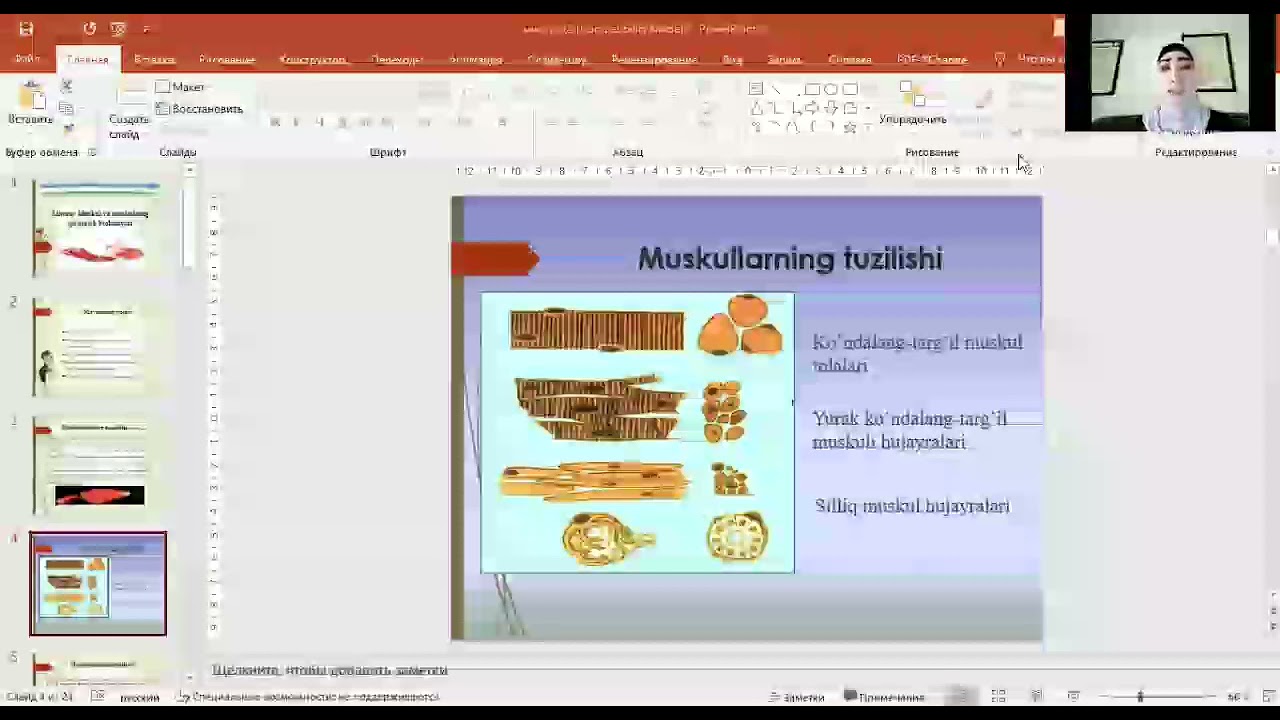This screenshot has height=720, width=1280.
Task: Toggle Bold formatting in the font group
Action: tap(275, 122)
